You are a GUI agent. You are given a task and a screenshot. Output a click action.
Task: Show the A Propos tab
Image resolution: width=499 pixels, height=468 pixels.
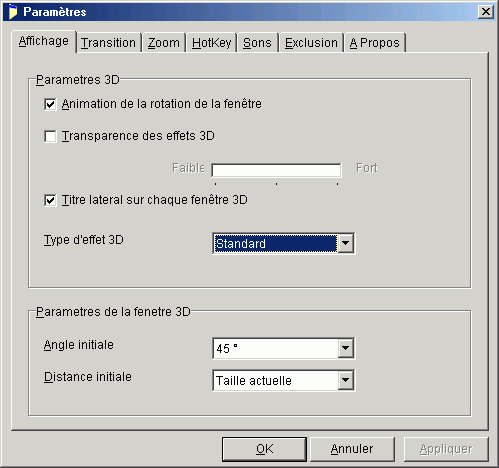[375, 43]
